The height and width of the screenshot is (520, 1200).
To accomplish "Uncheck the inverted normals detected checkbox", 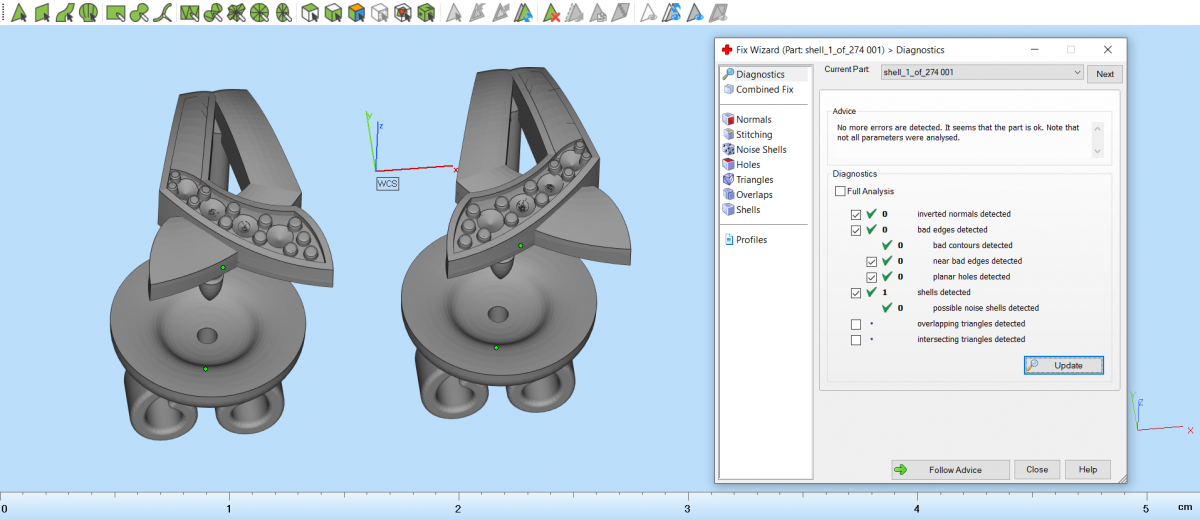I will tap(855, 214).
